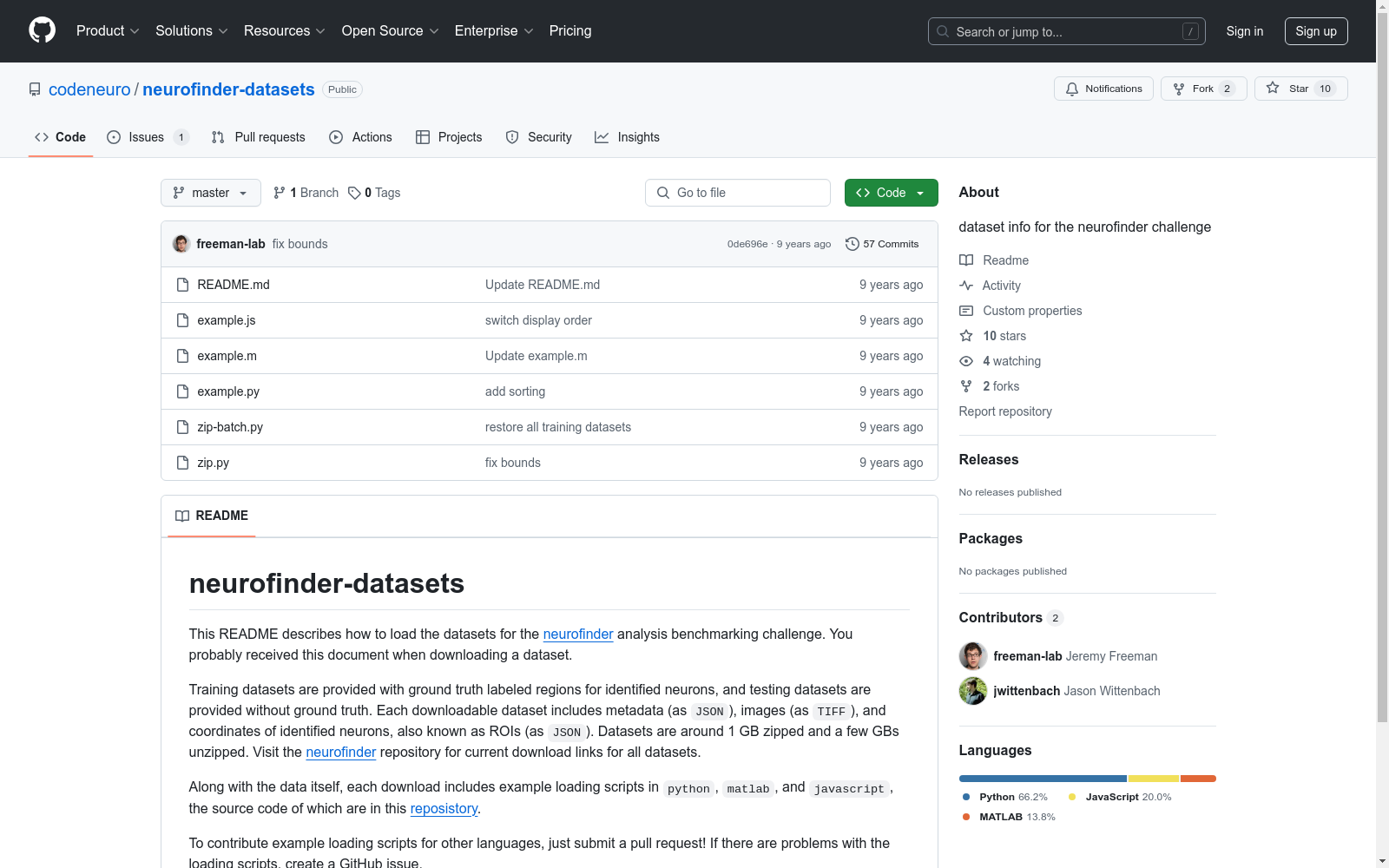Open README.md file

[x=234, y=285]
